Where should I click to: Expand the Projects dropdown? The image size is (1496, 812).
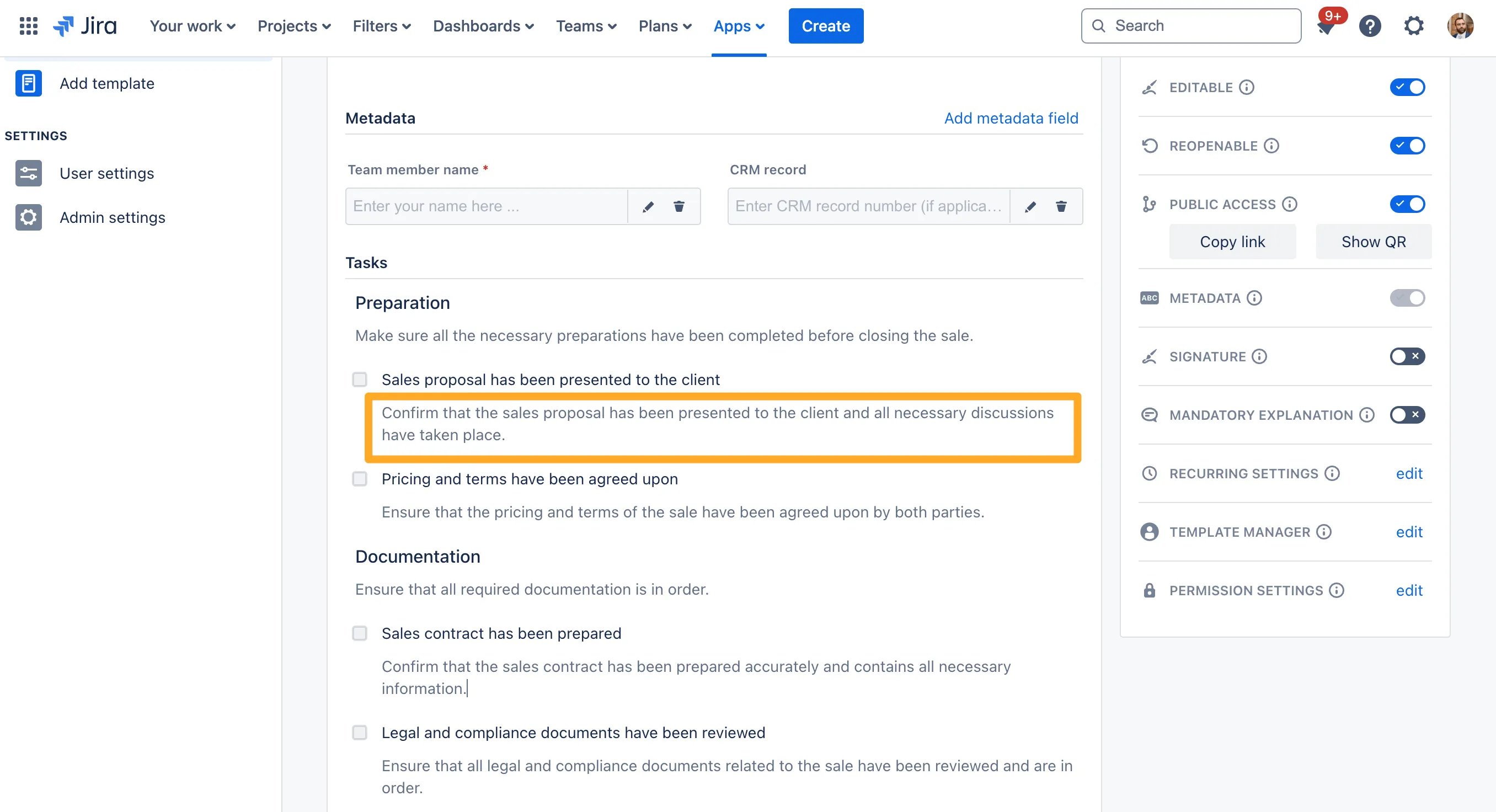point(294,26)
